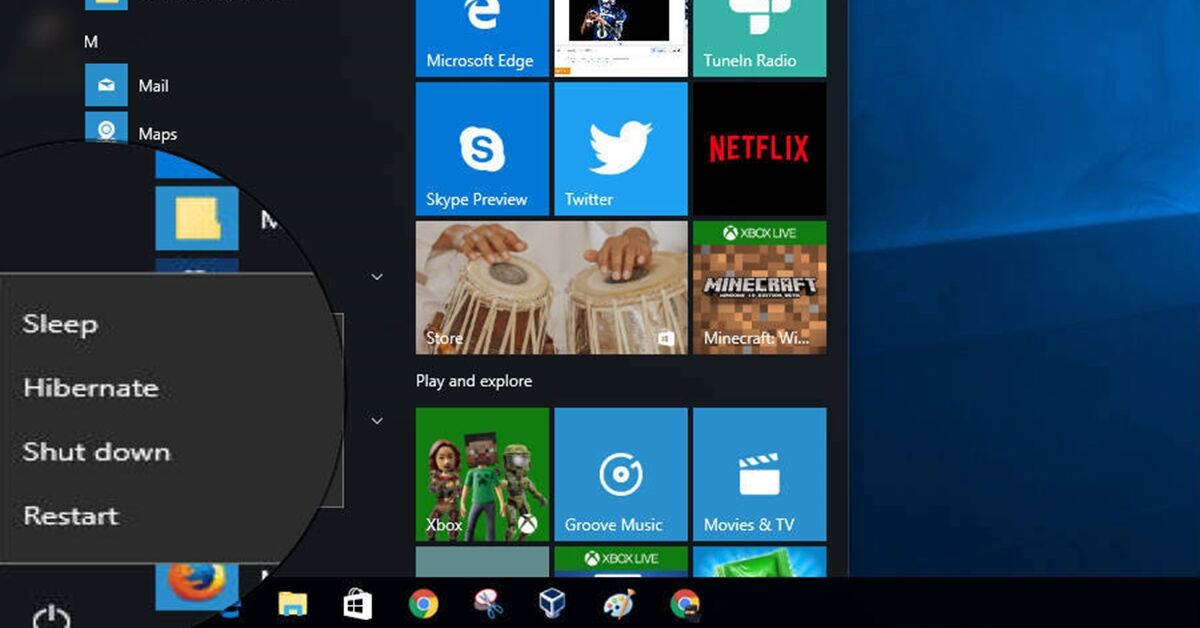The width and height of the screenshot is (1200, 628).
Task: Open the Twitter tile
Action: [x=621, y=149]
